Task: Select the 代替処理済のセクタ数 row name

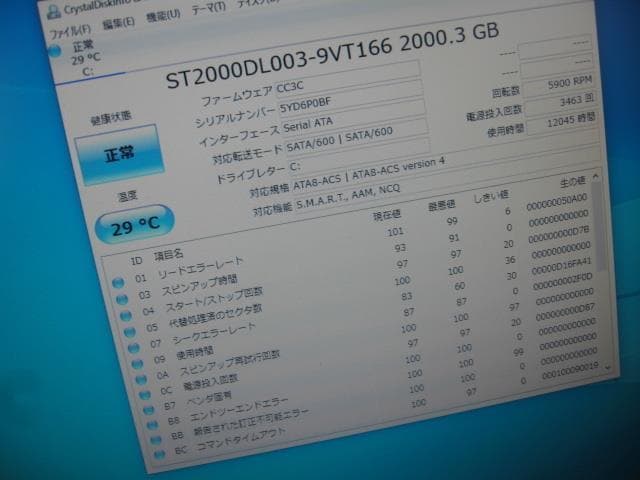Action: click(x=215, y=317)
